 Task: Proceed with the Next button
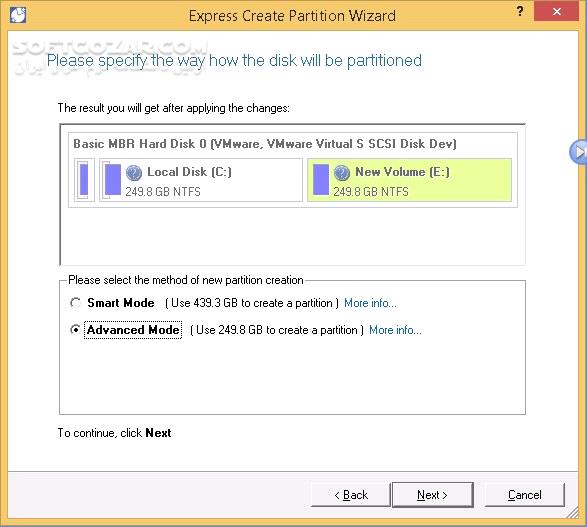(x=432, y=495)
